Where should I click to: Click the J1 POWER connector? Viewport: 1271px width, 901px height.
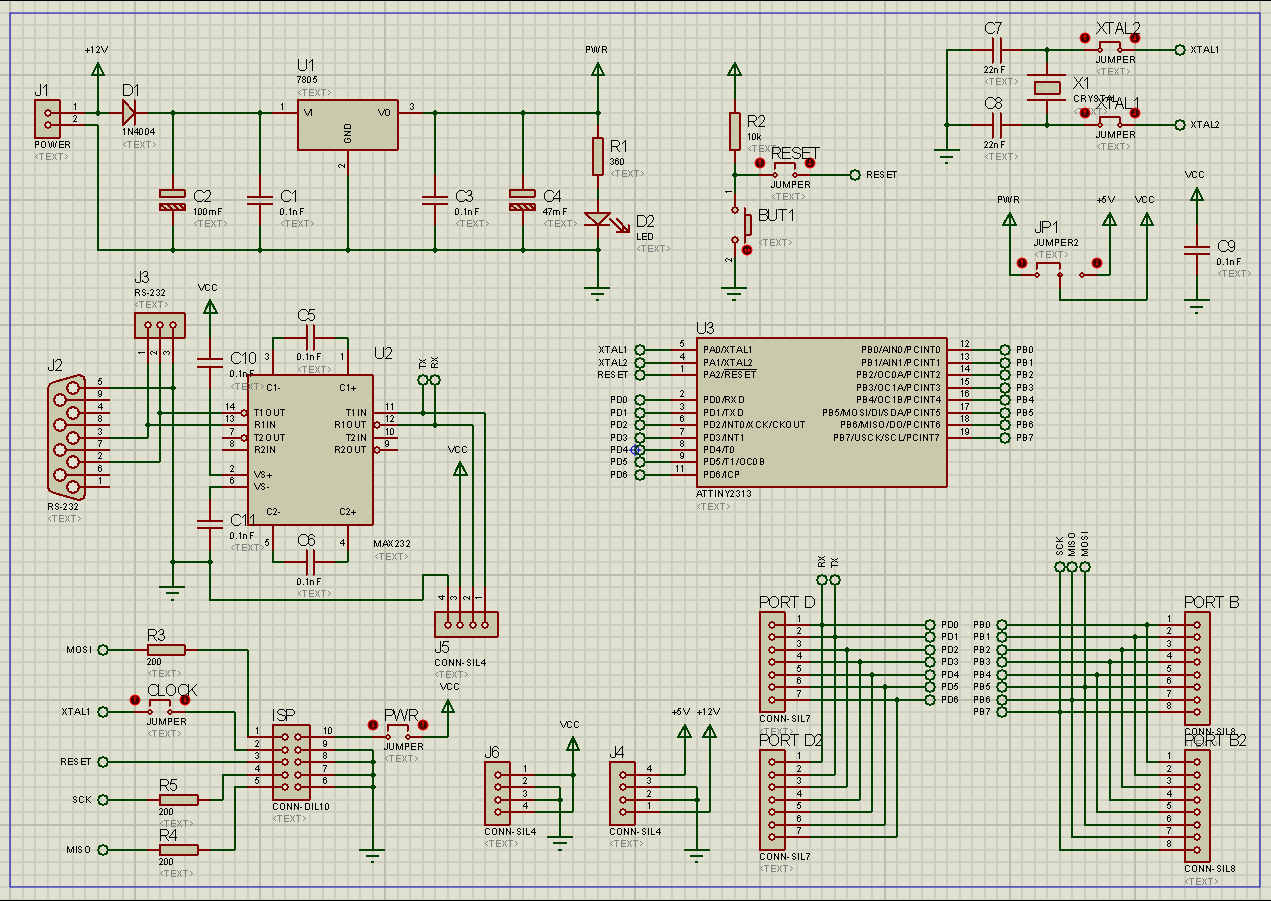point(46,120)
